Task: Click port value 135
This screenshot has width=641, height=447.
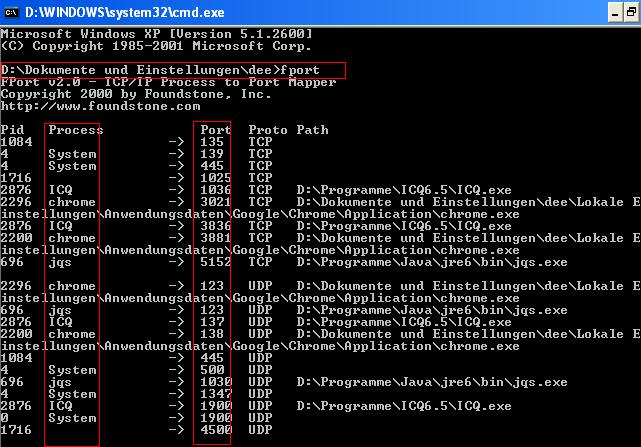Action: pyautogui.click(x=212, y=142)
